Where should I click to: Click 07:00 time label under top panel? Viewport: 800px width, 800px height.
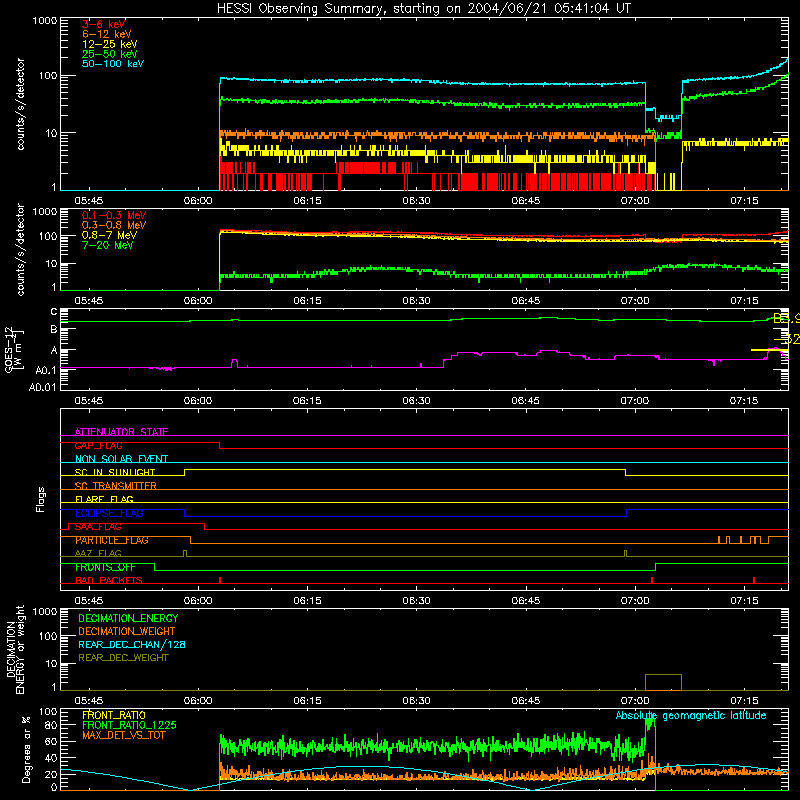[635, 201]
